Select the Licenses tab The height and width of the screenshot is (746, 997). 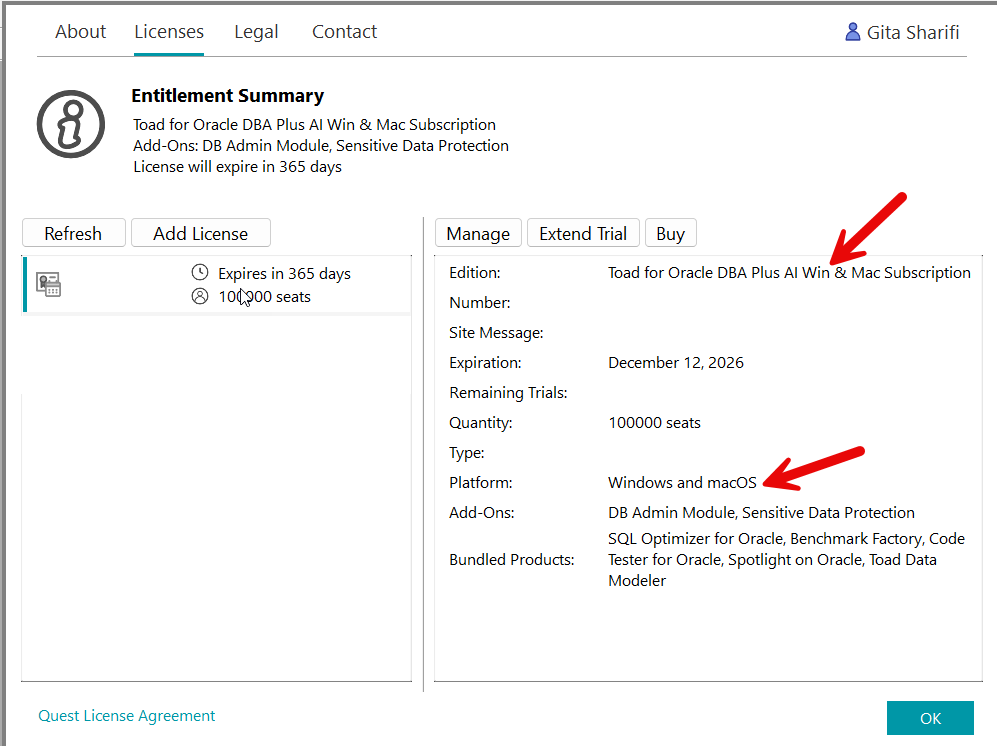(x=169, y=32)
